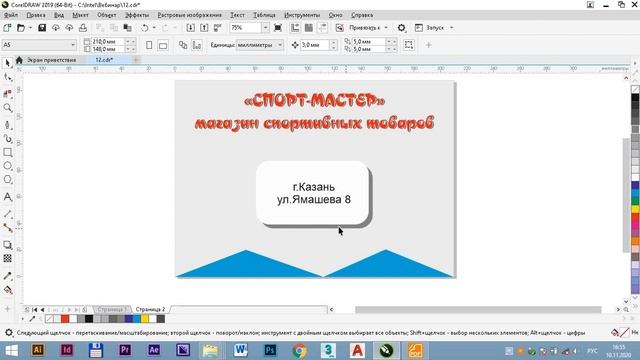640x360 pixels.
Task: Open a document via folder icon
Action: [21, 28]
